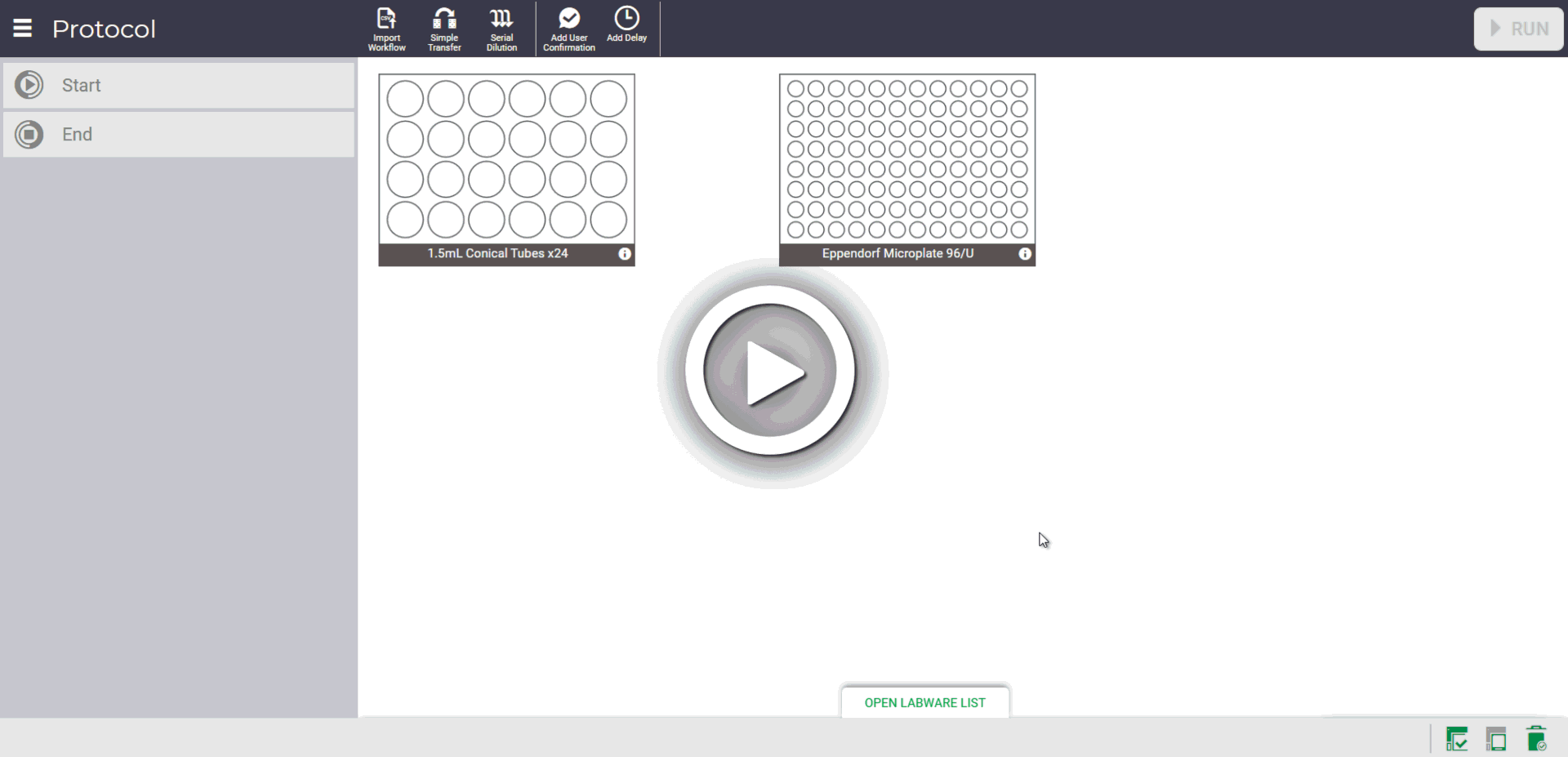The height and width of the screenshot is (757, 1568).
Task: Select the Simple Transfer tool
Action: point(444,29)
